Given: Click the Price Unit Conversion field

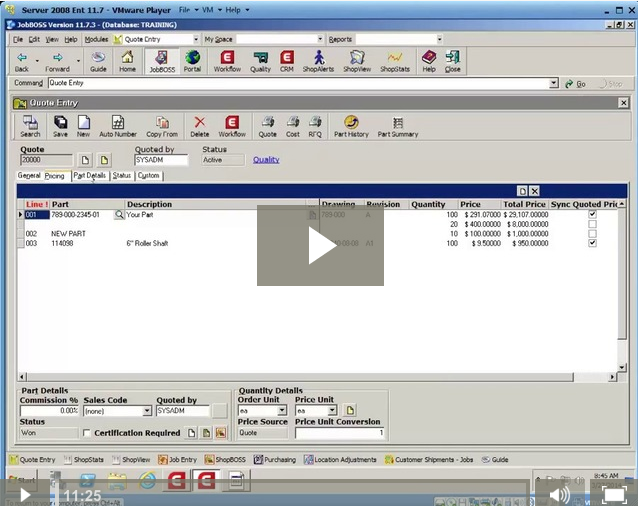Looking at the screenshot, I should (x=339, y=433).
